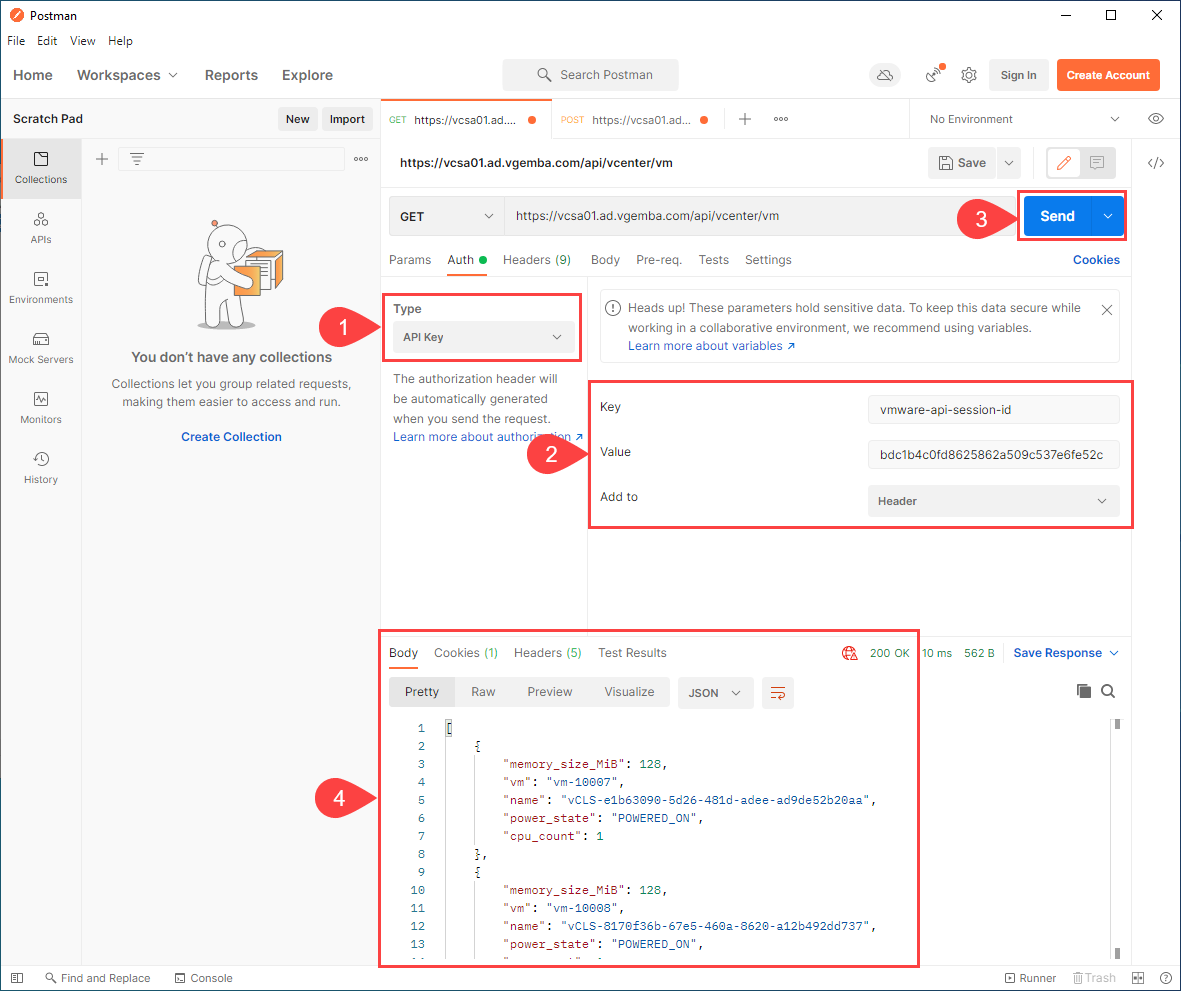Toggle word wrap in response body

(778, 693)
